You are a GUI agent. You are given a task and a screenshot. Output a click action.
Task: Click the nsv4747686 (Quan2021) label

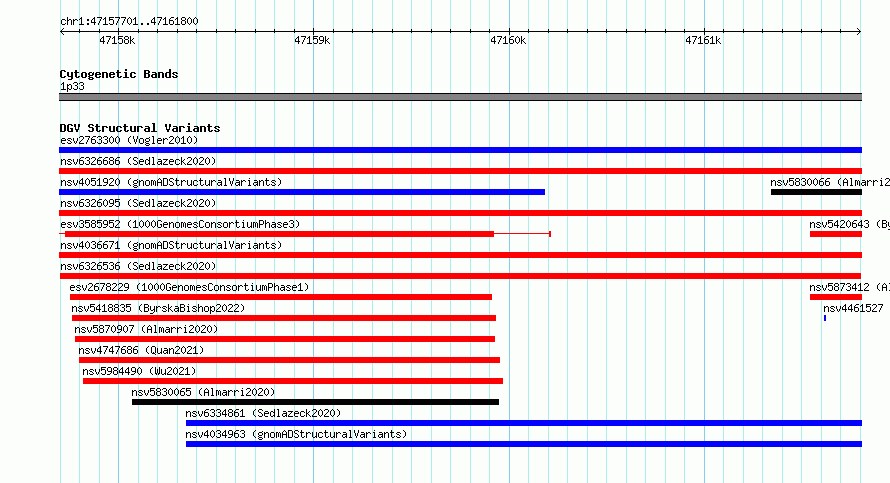pos(141,350)
